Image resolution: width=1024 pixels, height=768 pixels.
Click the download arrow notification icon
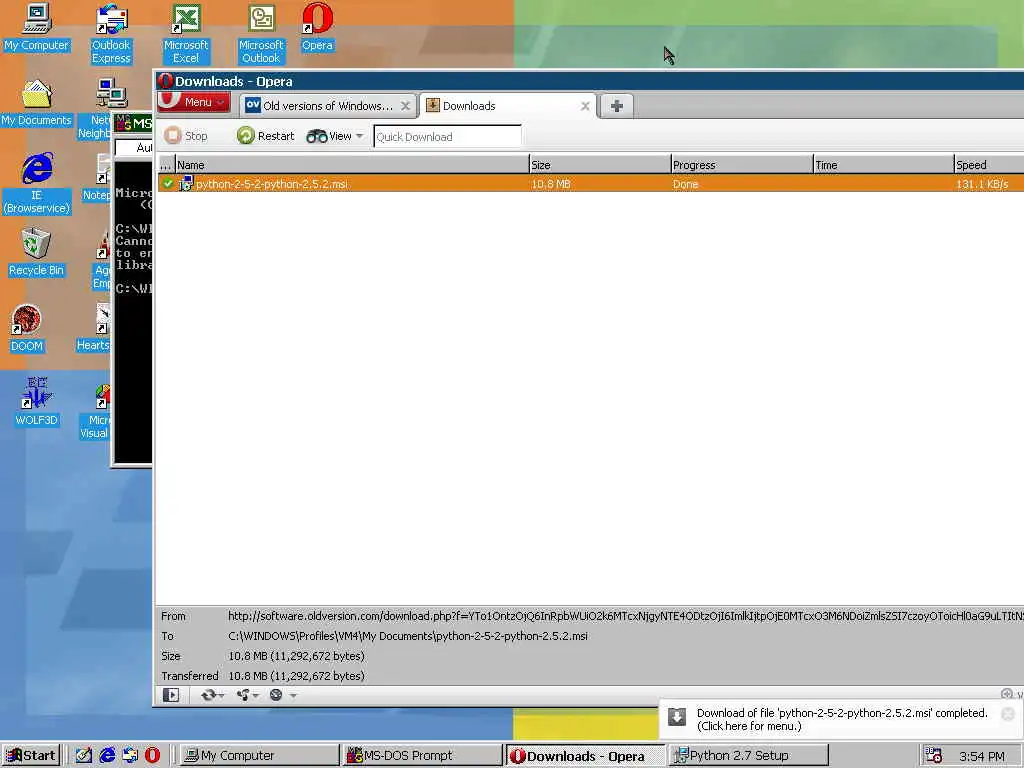click(x=677, y=716)
